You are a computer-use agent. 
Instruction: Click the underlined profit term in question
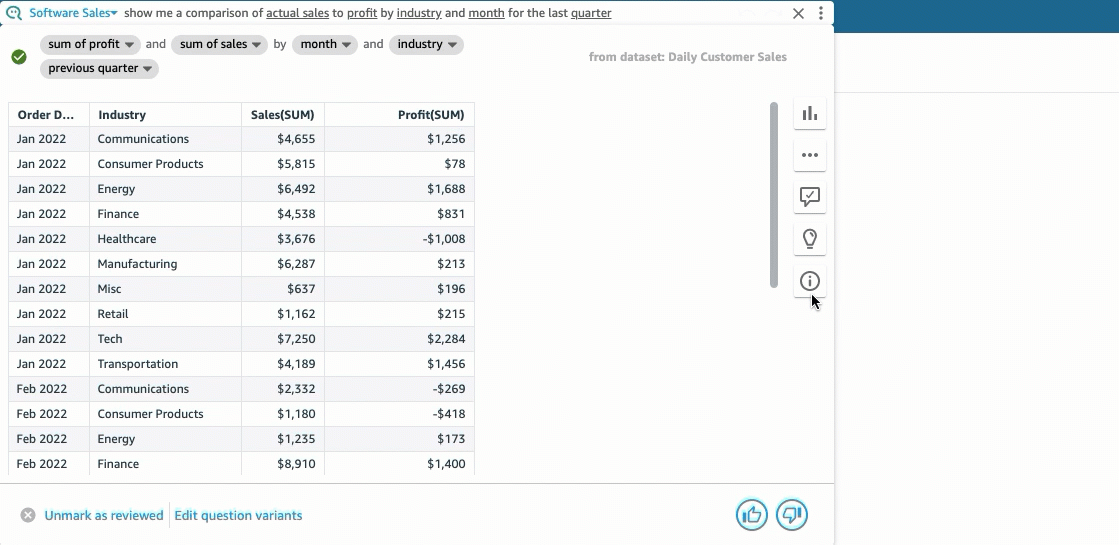[362, 13]
